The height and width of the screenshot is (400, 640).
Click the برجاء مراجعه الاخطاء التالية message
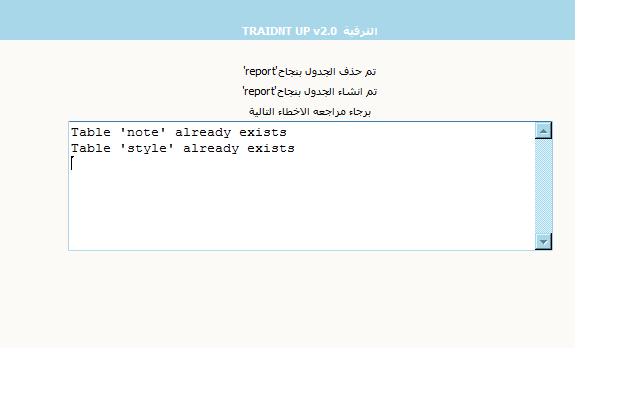(x=310, y=111)
